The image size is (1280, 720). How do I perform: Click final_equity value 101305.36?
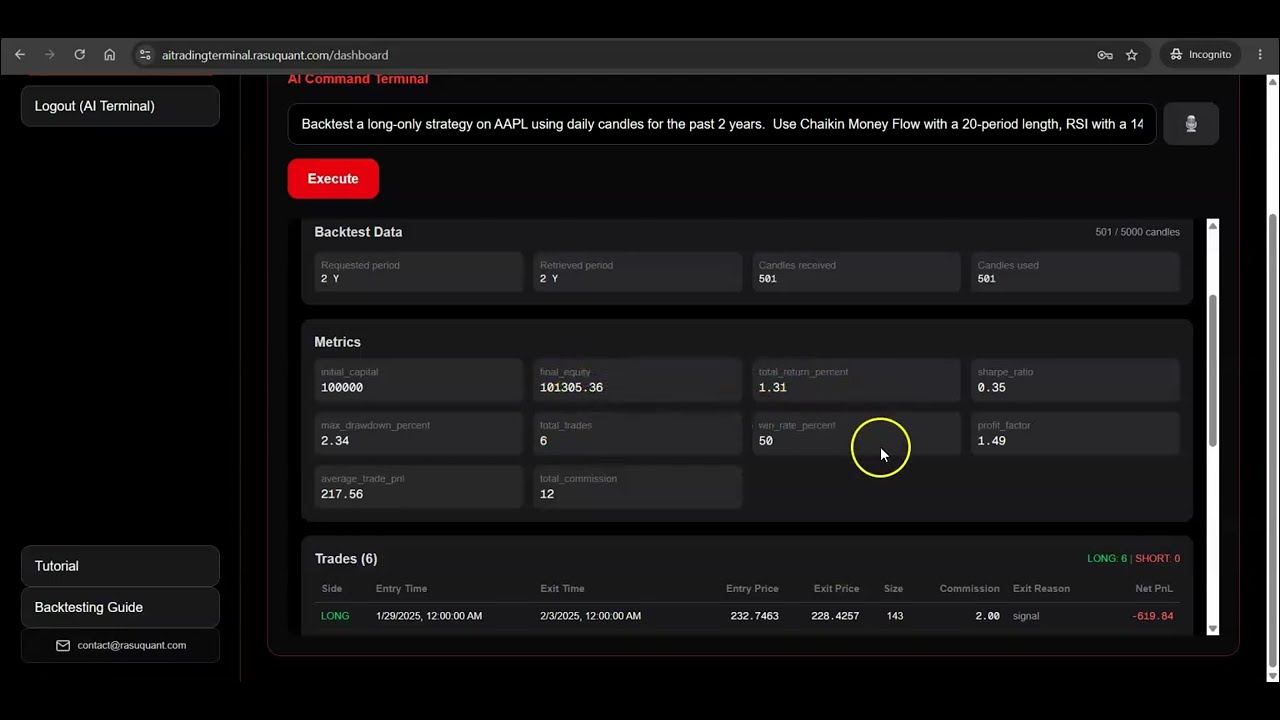[571, 388]
